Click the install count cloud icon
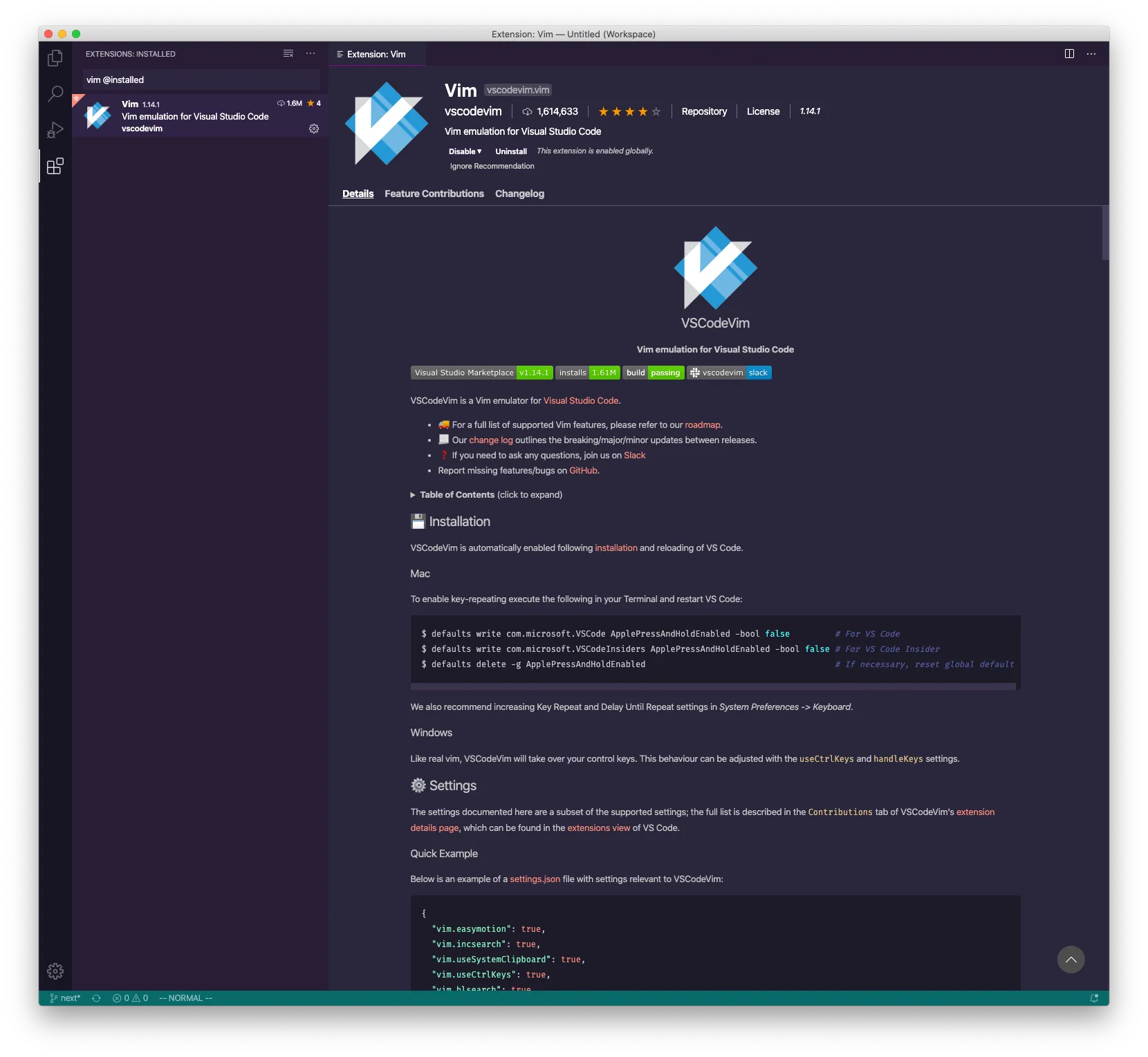 pos(527,112)
